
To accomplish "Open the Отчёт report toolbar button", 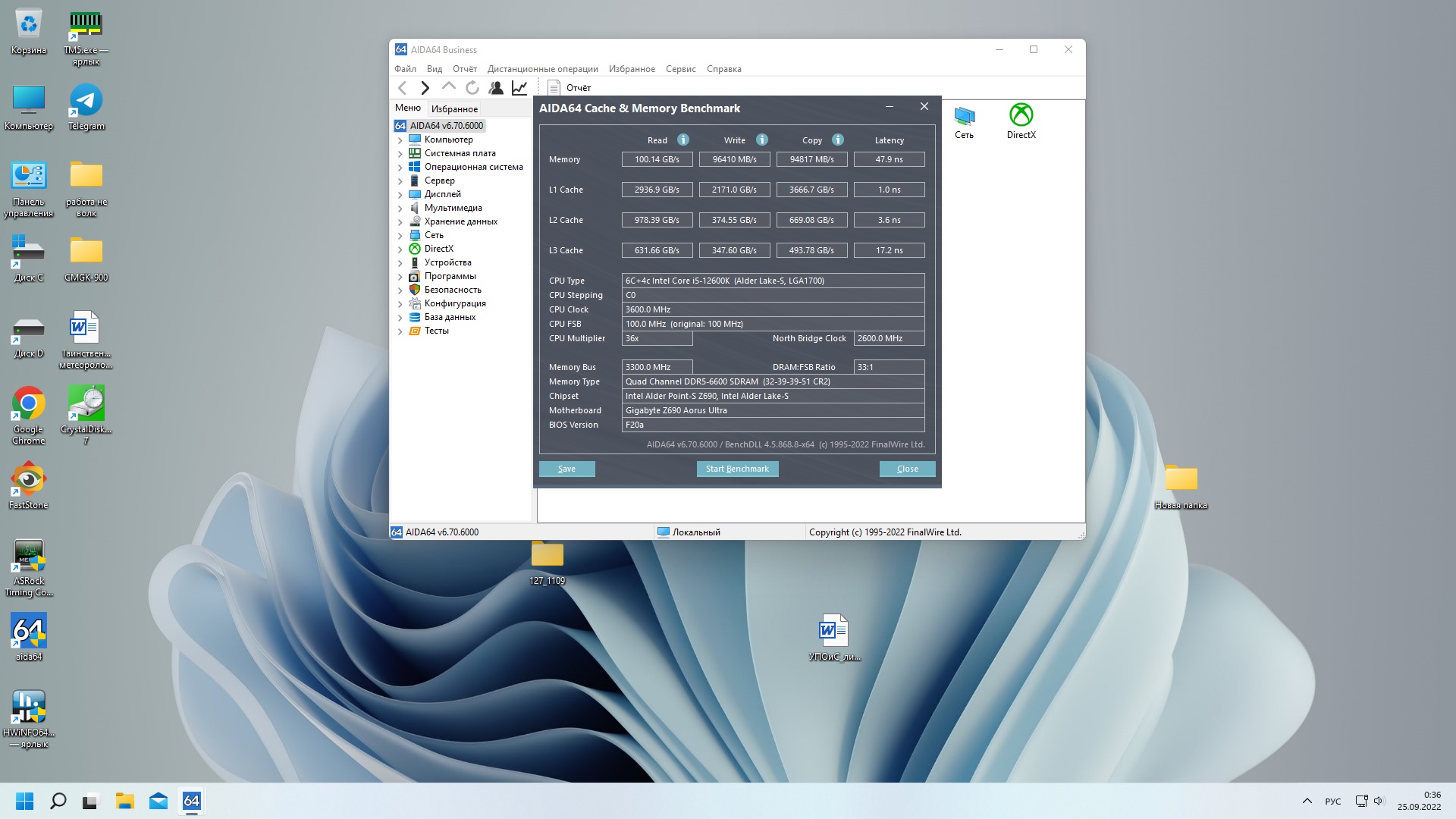I will pyautogui.click(x=570, y=88).
